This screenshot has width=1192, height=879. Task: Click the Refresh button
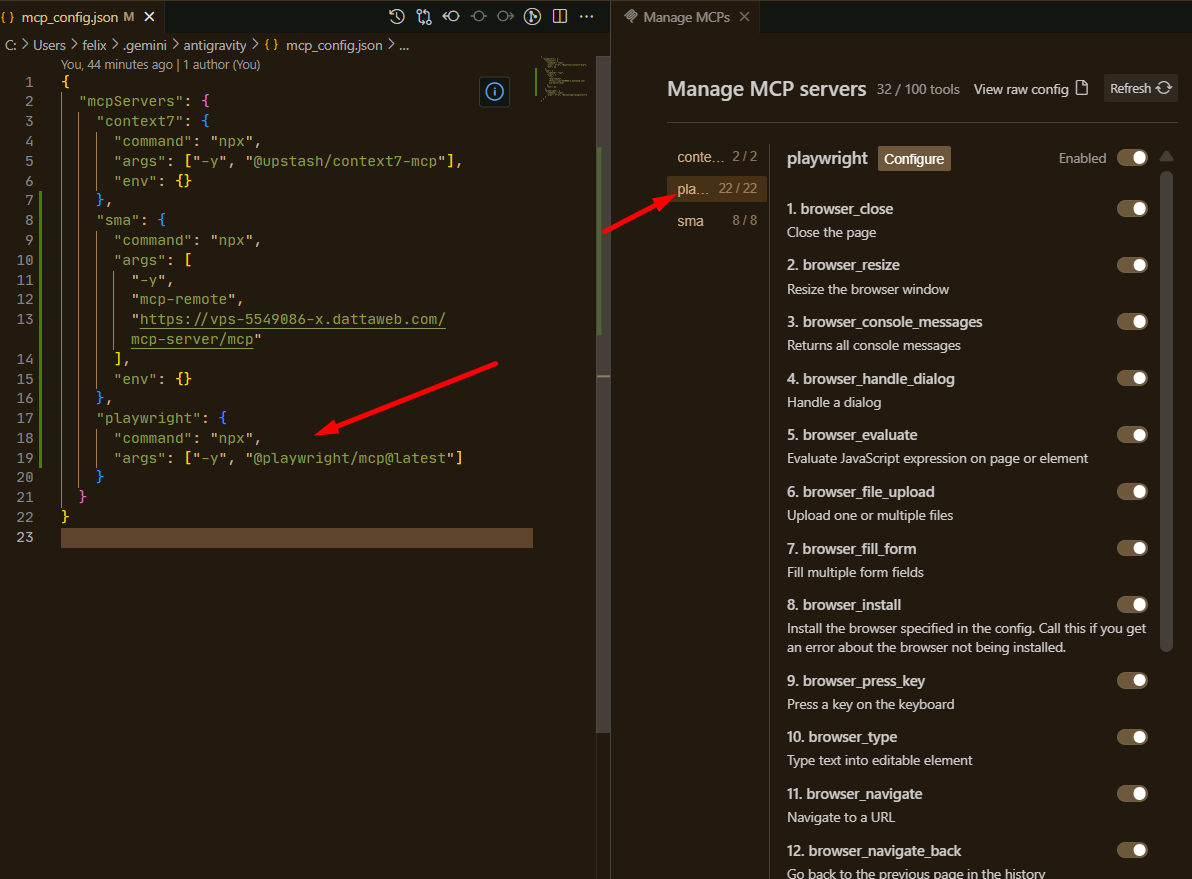point(1139,88)
